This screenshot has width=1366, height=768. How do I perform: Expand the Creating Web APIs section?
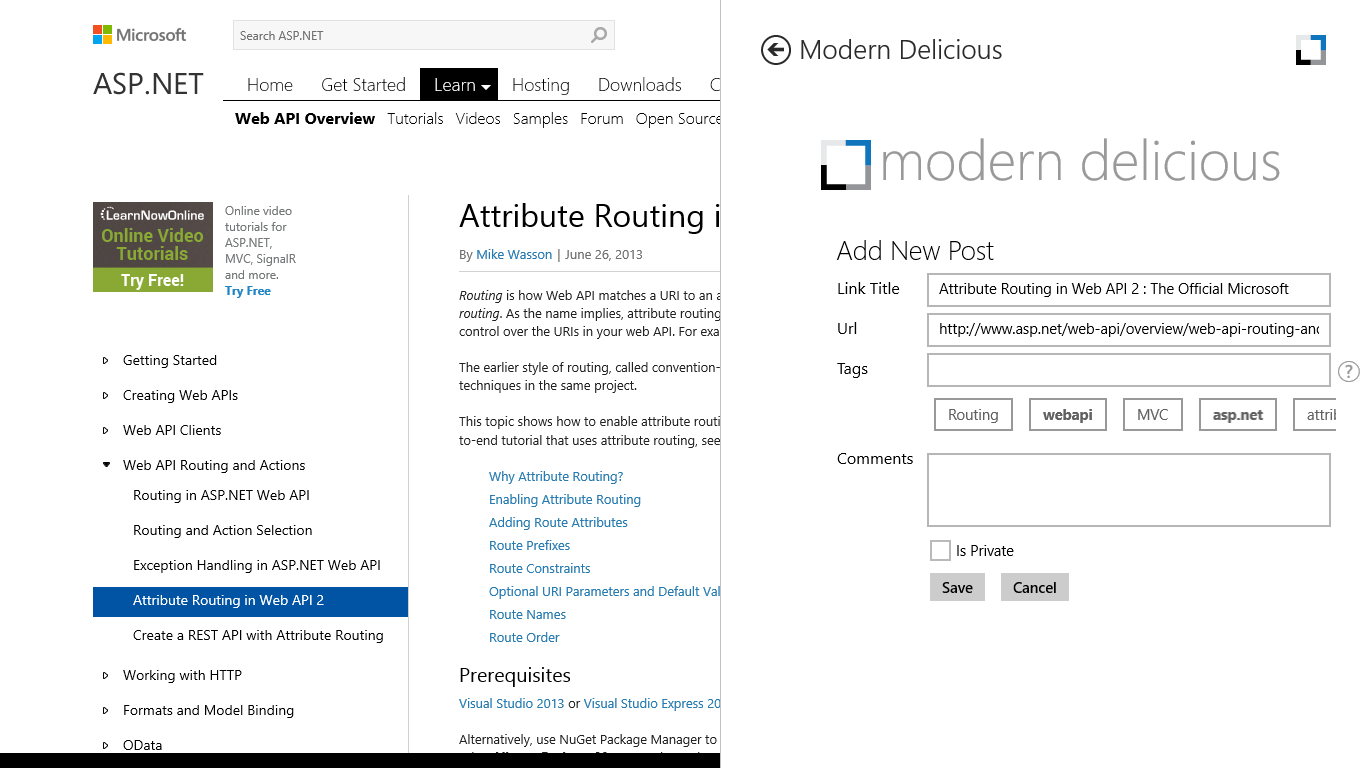106,395
